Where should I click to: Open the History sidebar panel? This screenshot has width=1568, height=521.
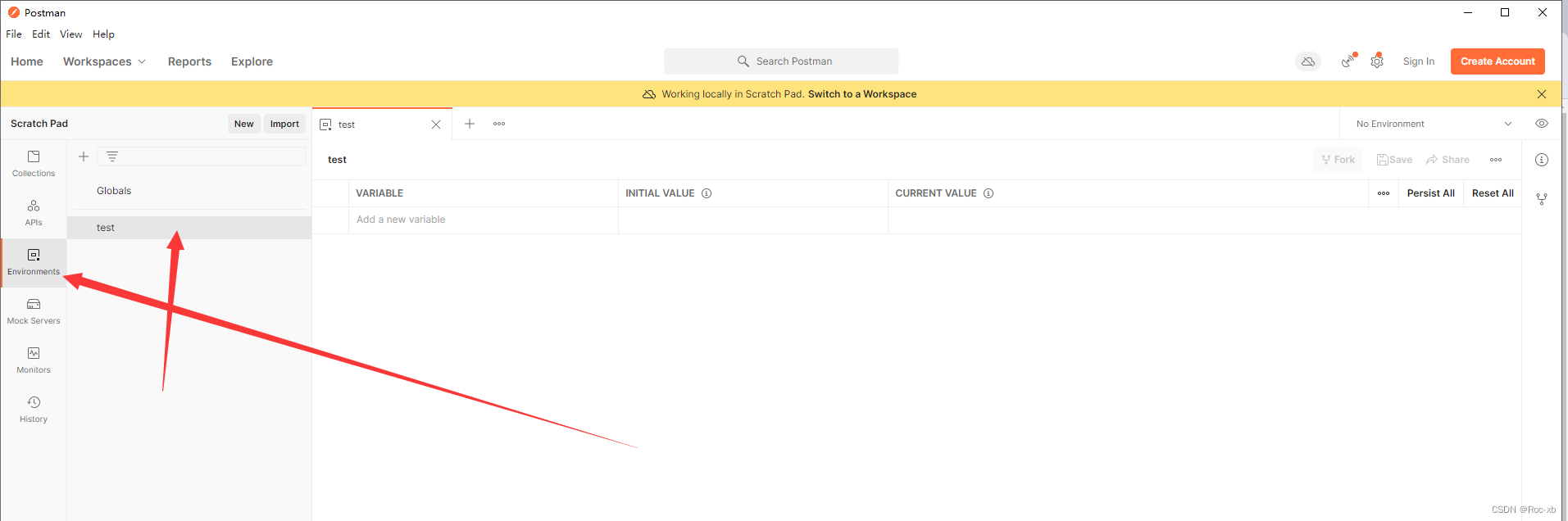tap(34, 410)
